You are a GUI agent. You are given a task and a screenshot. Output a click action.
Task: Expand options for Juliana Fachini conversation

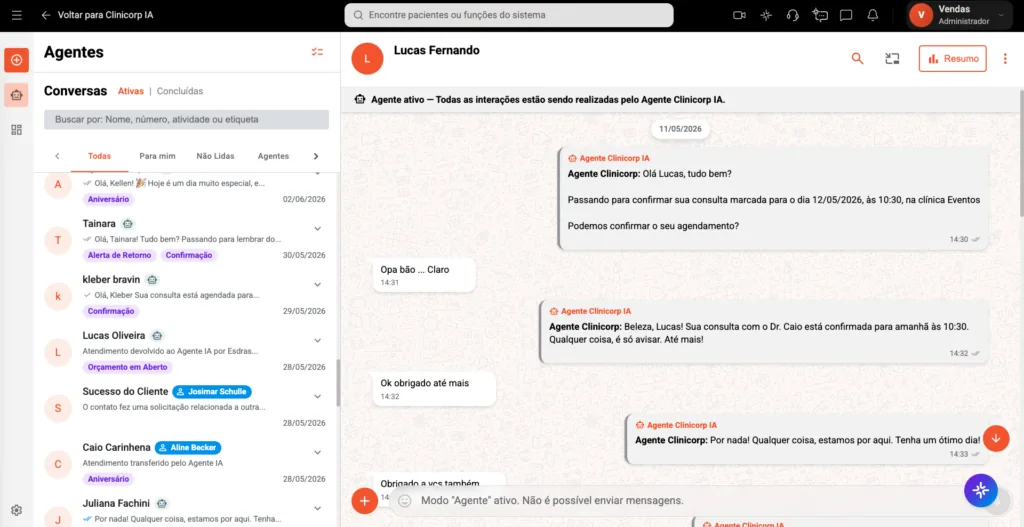317,508
